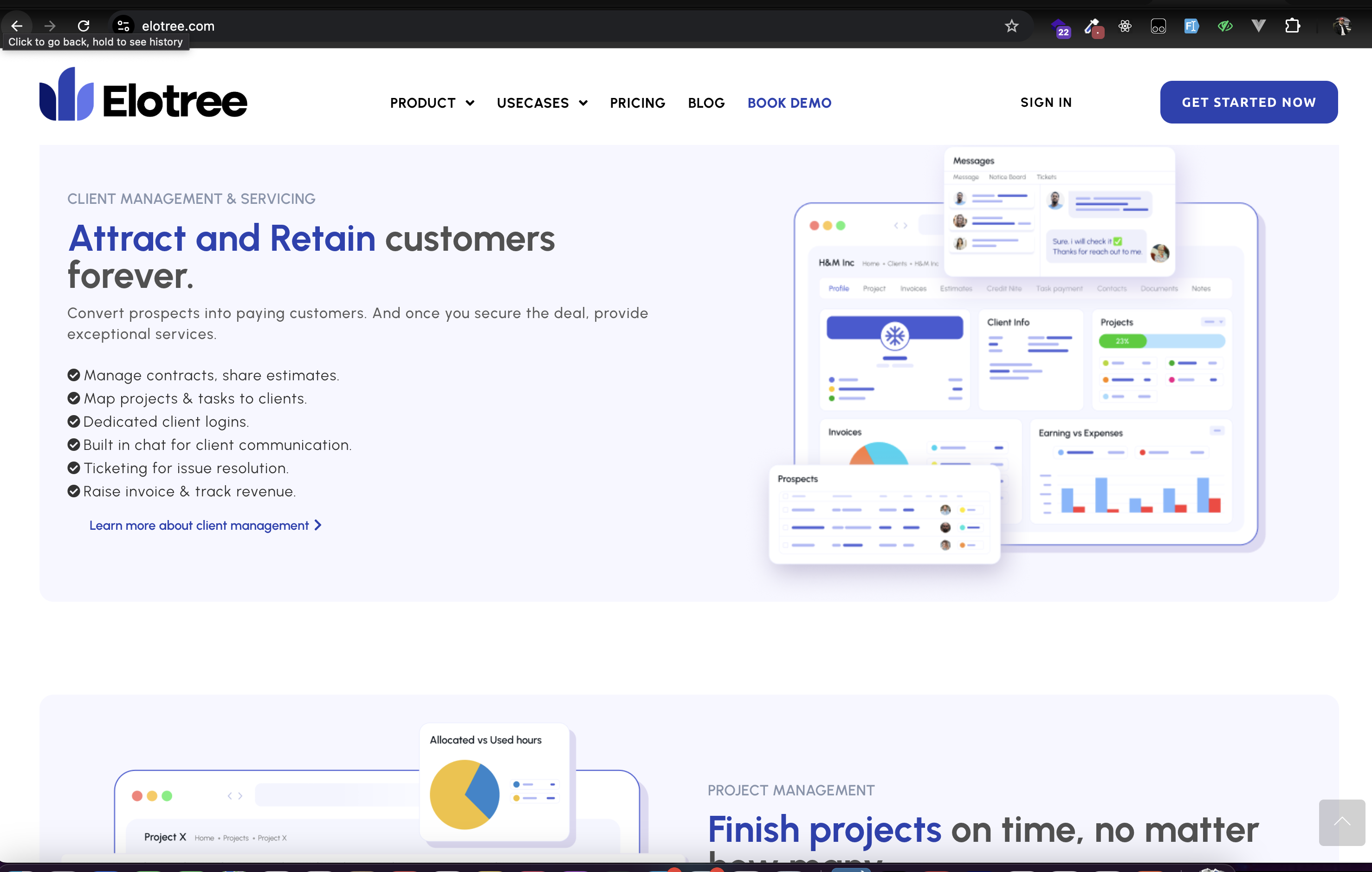Click the scroll-to-top arrow button
Image resolution: width=1372 pixels, height=872 pixels.
[1342, 822]
